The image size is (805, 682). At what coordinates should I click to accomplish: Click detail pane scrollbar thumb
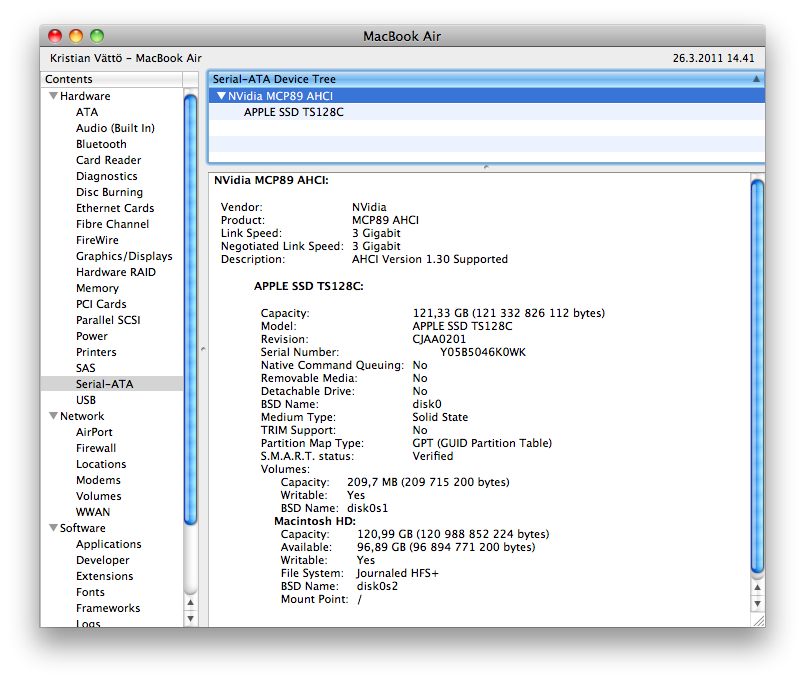[757, 376]
